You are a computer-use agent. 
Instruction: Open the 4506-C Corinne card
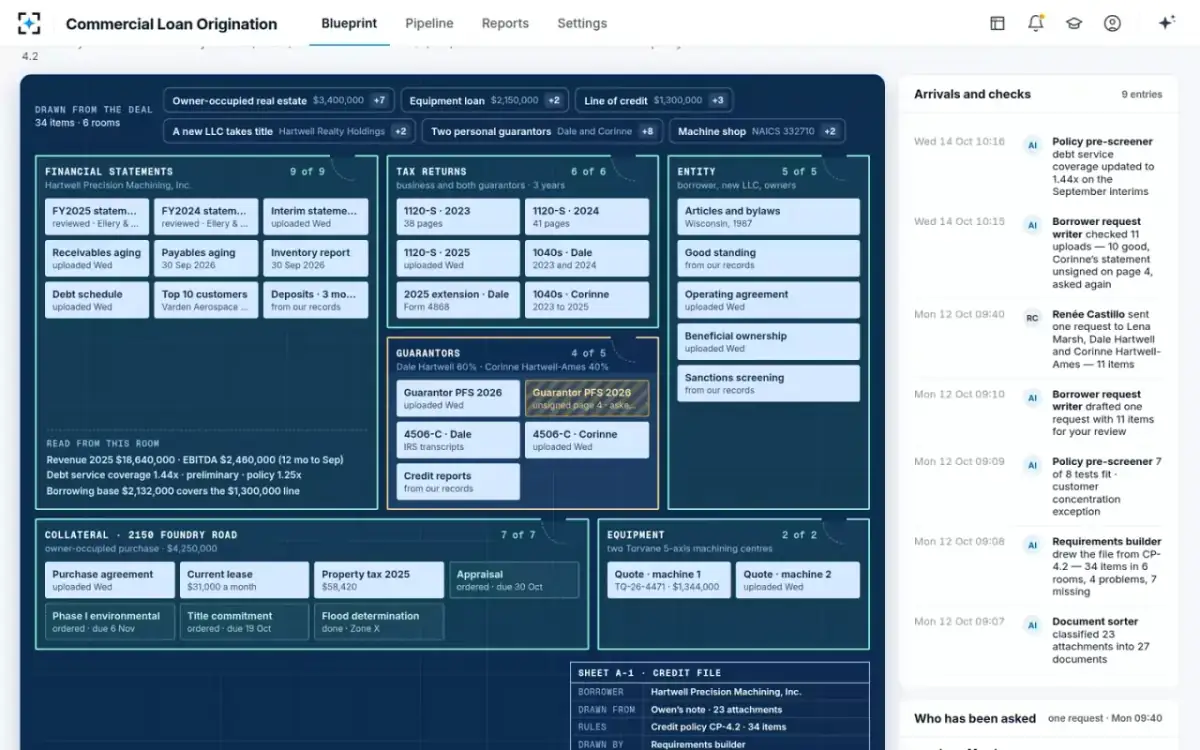pyautogui.click(x=587, y=440)
